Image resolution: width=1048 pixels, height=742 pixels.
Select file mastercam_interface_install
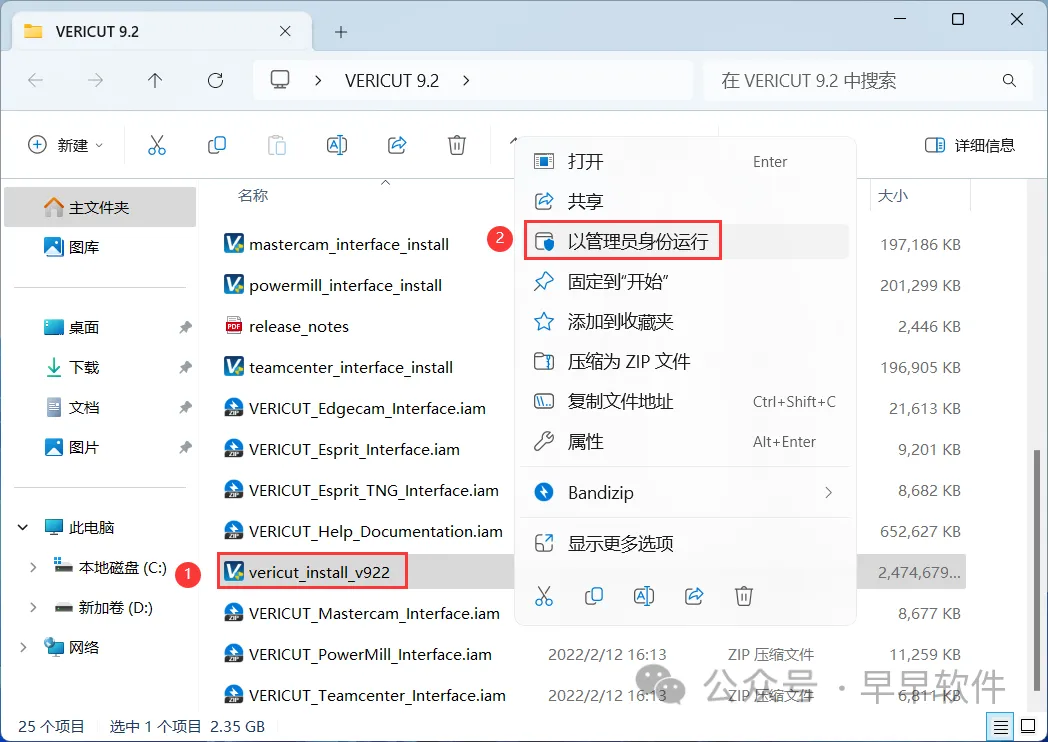point(348,245)
